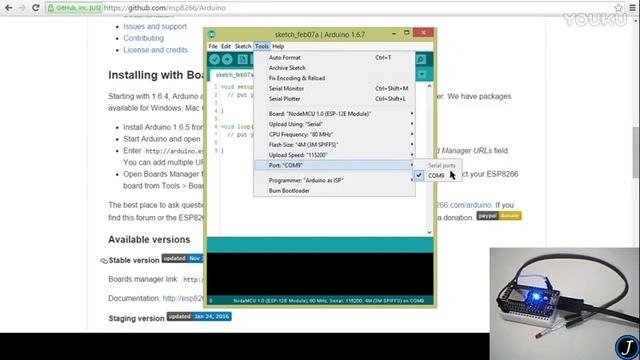Click the browser back arrow
This screenshot has width=640, height=360.
[x=8, y=8]
